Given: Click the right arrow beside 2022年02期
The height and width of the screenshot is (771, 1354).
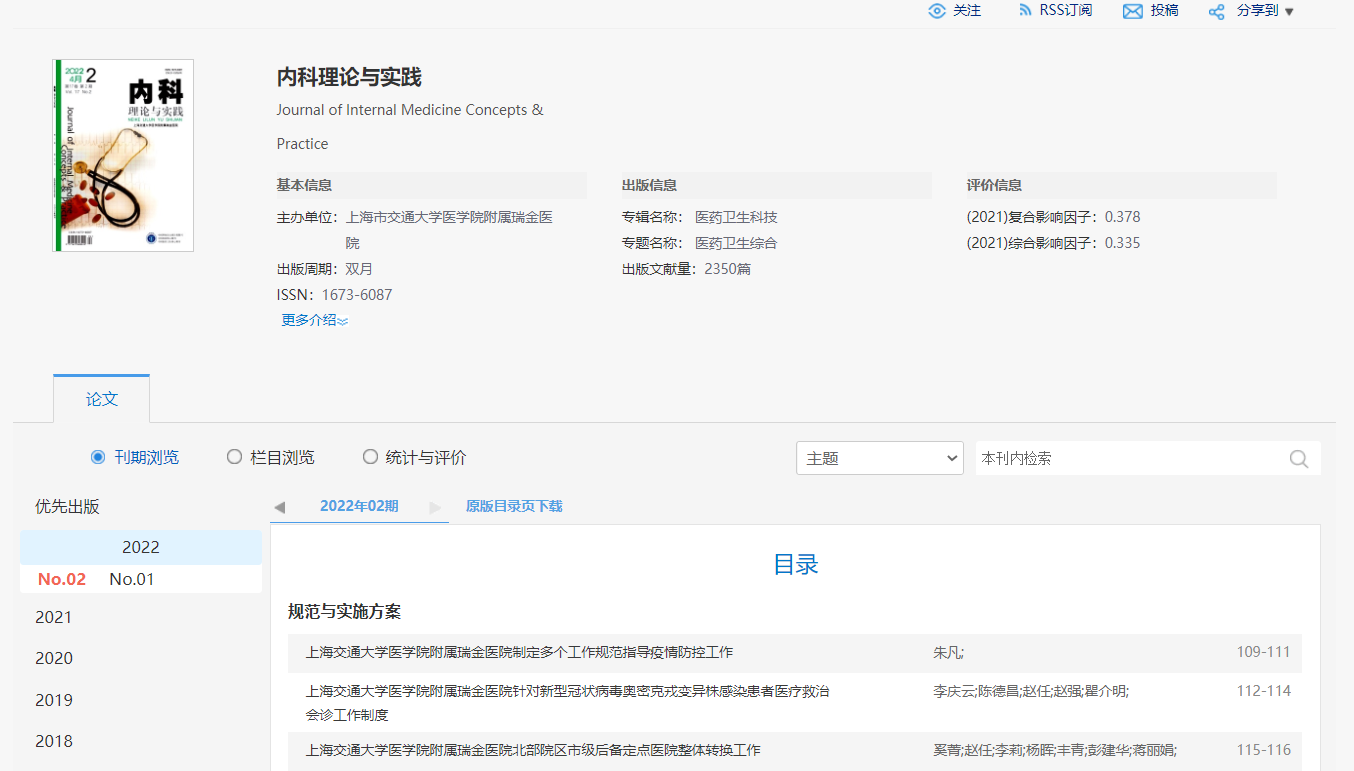Looking at the screenshot, I should 436,507.
